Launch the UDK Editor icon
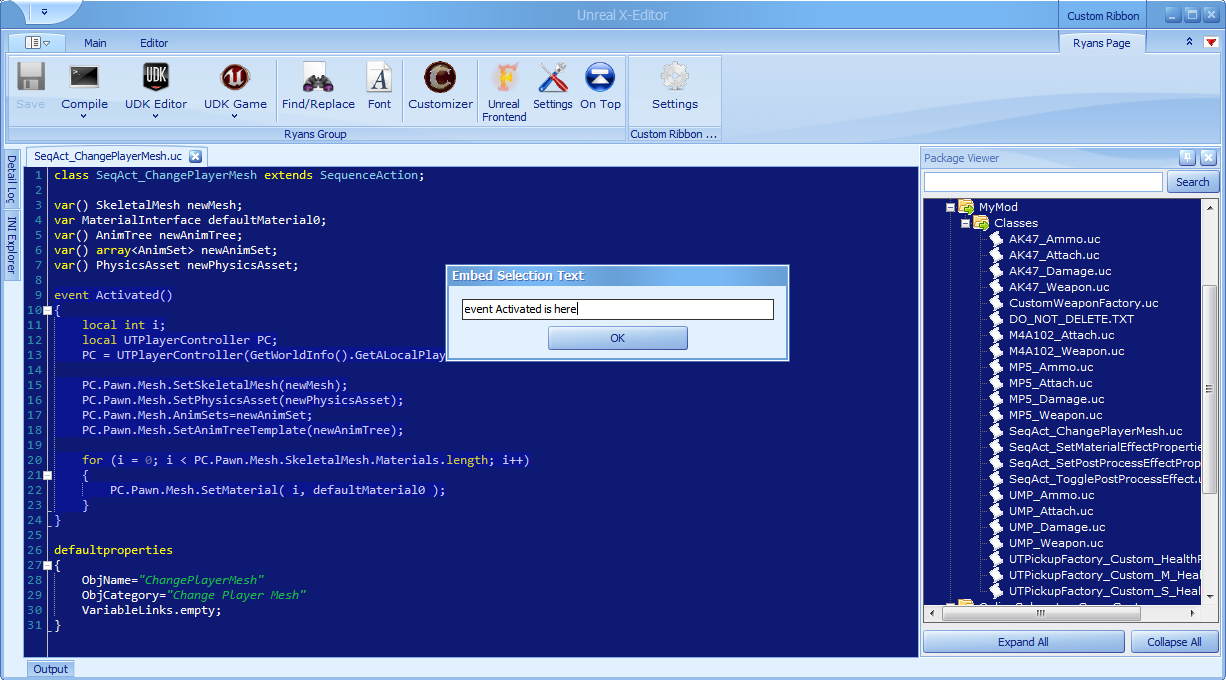Image resolution: width=1226 pixels, height=680 pixels. point(156,77)
